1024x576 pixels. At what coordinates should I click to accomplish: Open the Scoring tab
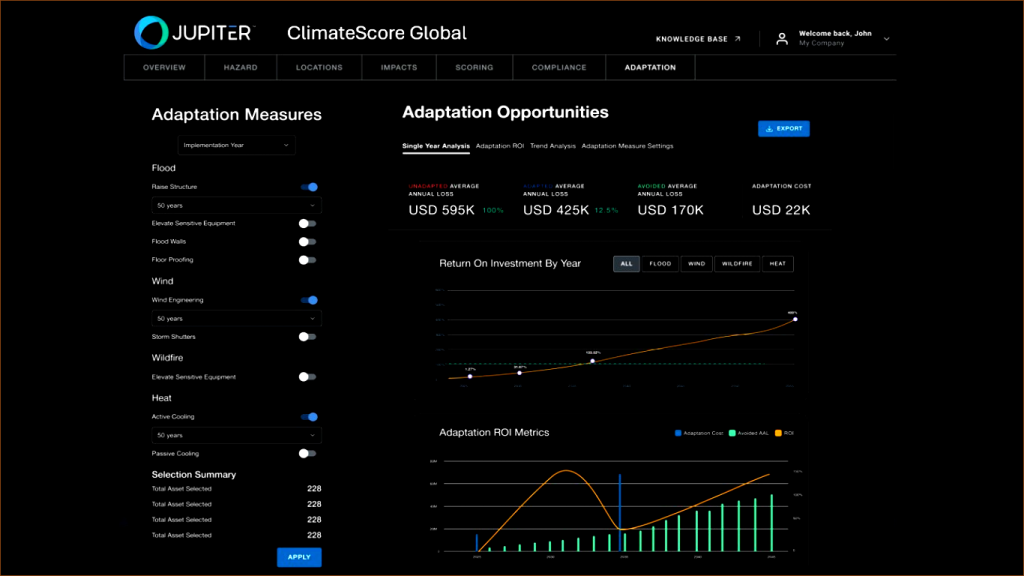(x=474, y=67)
